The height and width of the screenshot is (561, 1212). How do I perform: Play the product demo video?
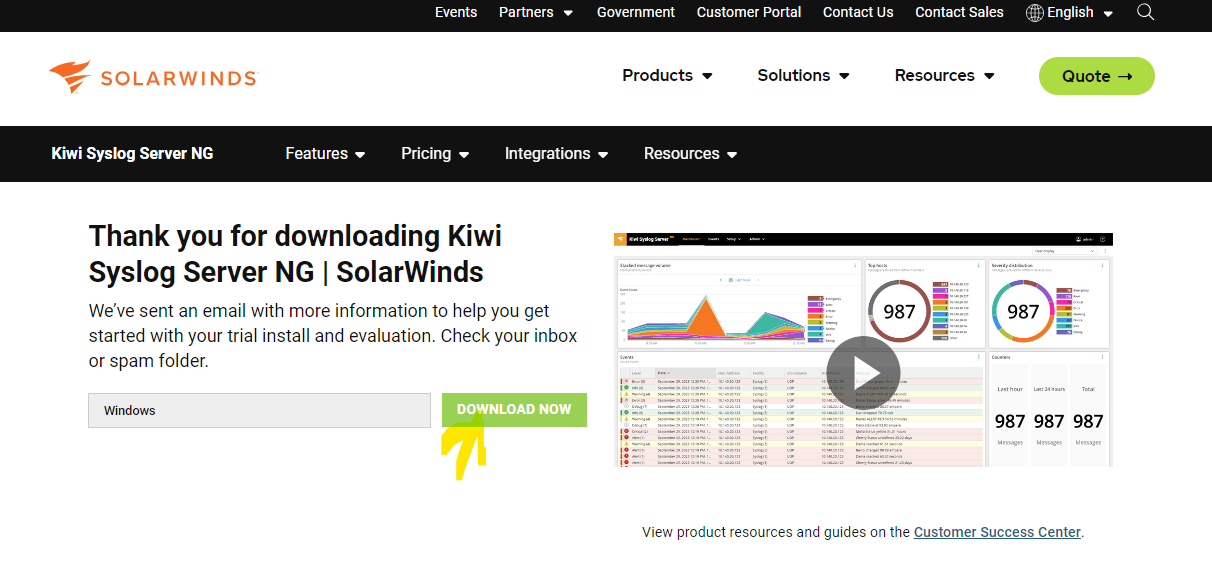pos(863,371)
